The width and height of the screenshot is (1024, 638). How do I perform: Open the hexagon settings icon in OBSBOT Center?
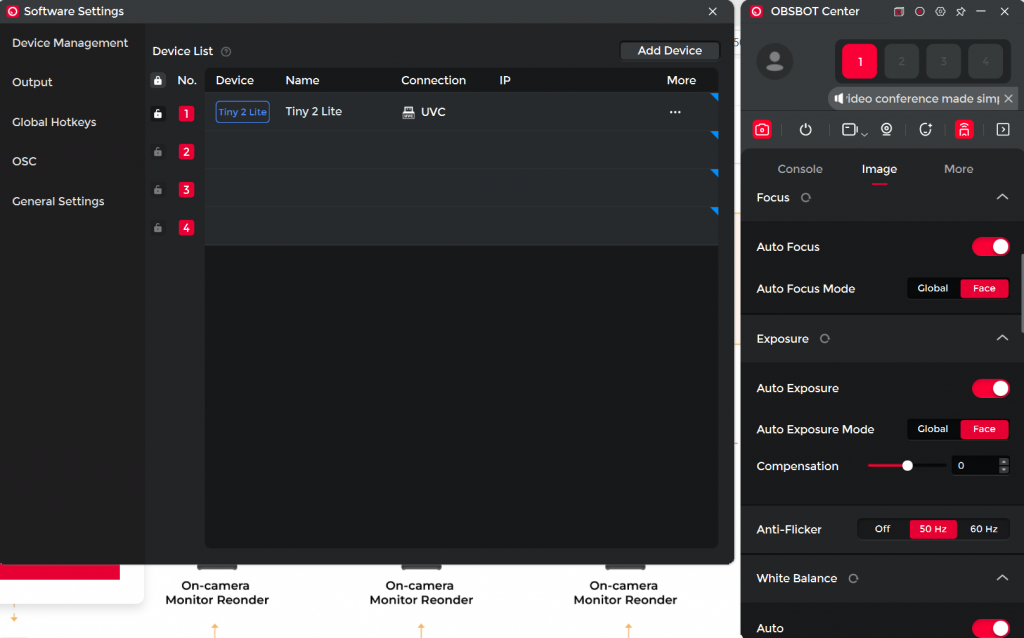click(x=940, y=12)
